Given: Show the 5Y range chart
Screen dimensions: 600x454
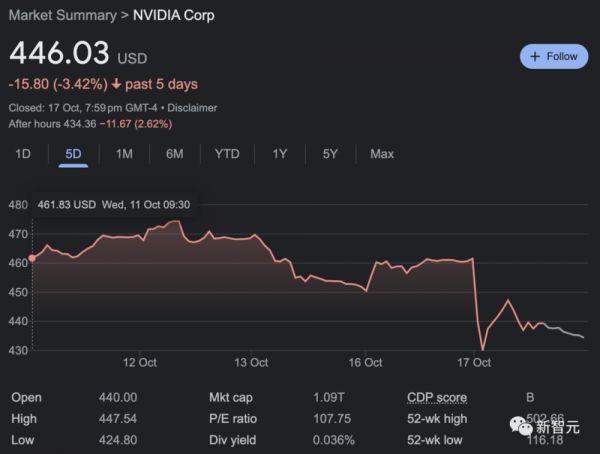Looking at the screenshot, I should pos(330,154).
